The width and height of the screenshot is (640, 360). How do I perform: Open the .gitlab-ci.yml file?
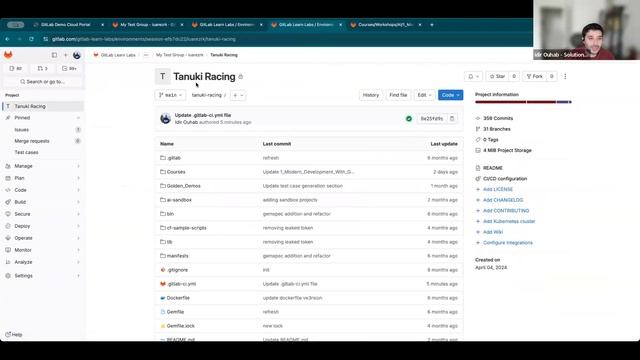181,284
